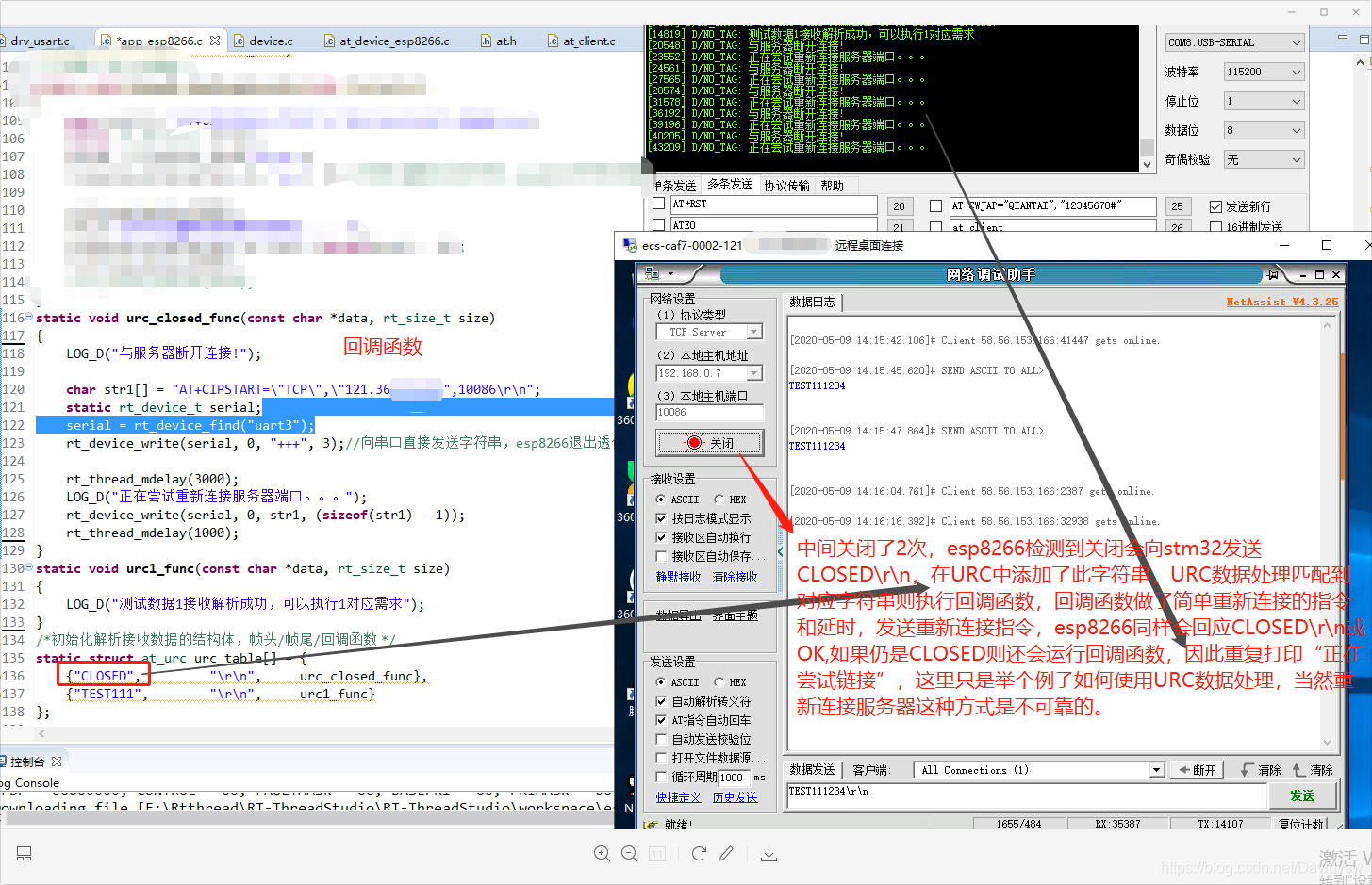Click the local port field showing 10086
This screenshot has height=885, width=1372.
[x=709, y=413]
